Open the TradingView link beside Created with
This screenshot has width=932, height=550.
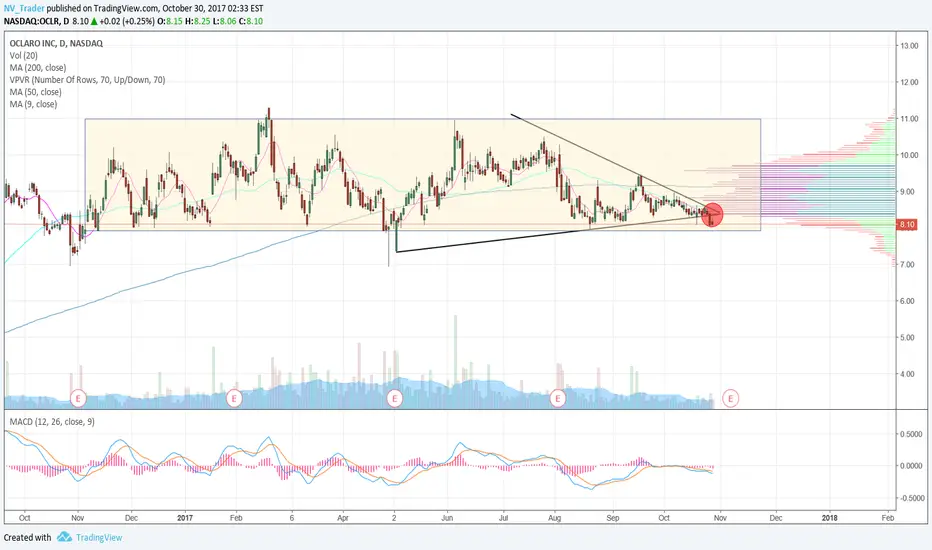[99, 538]
